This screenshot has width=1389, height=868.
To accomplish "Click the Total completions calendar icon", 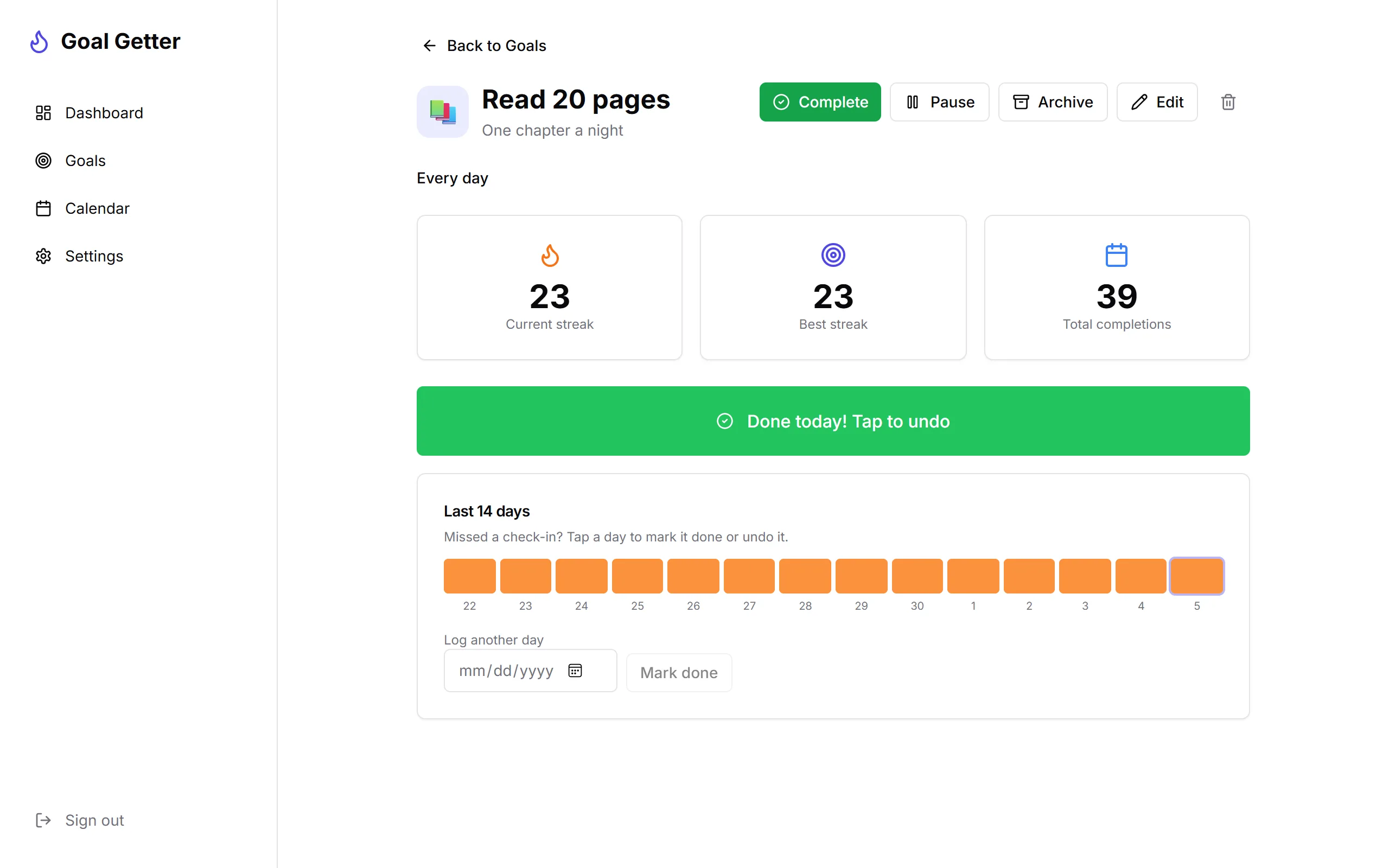I will [1117, 255].
